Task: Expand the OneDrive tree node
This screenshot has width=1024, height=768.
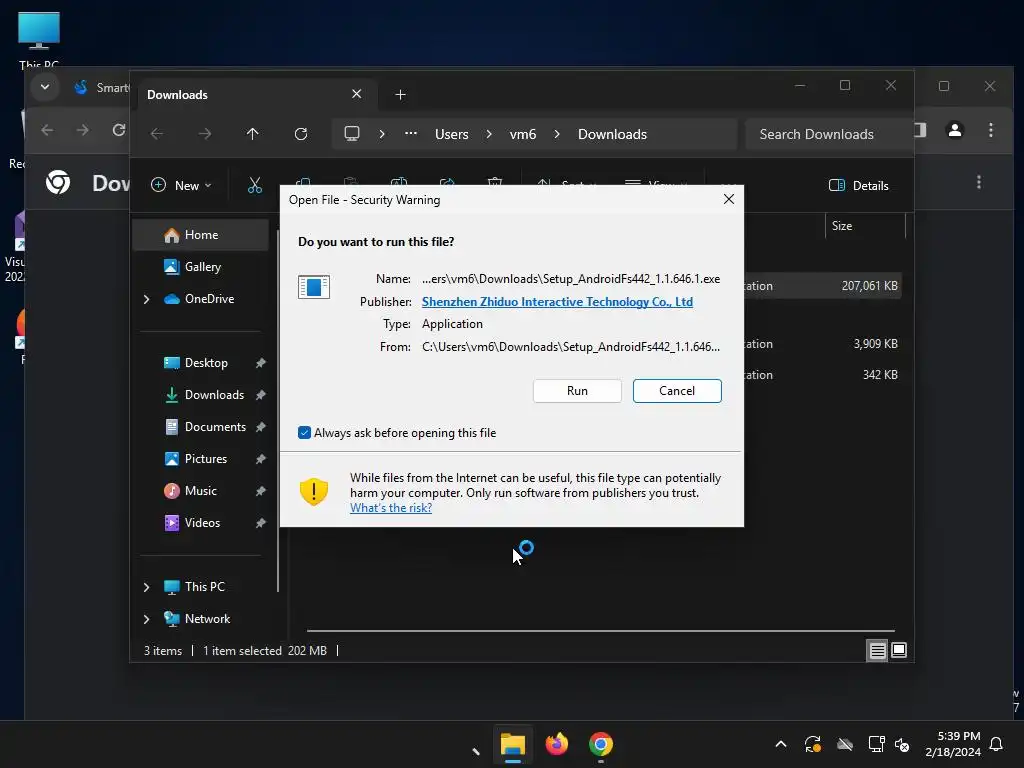Action: point(146,298)
